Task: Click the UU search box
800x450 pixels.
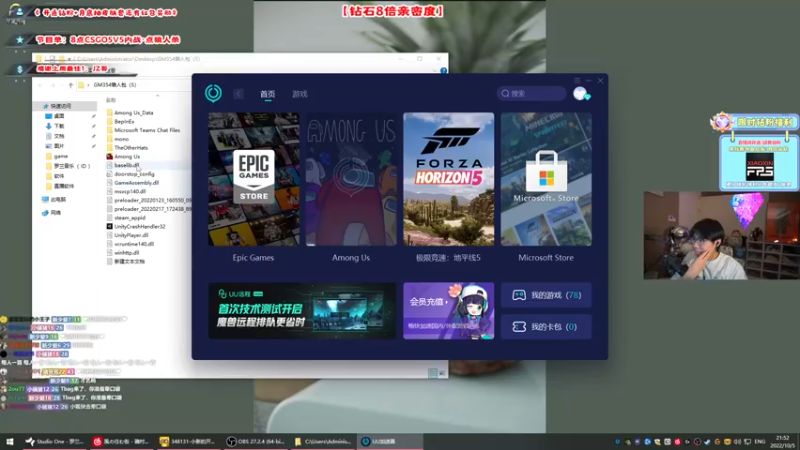Action: click(531, 93)
